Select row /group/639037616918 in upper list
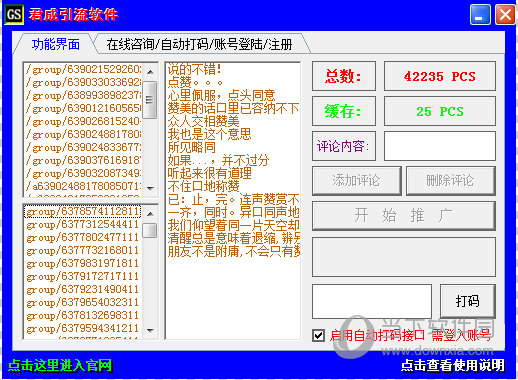The height and width of the screenshot is (380, 518). coord(84,161)
